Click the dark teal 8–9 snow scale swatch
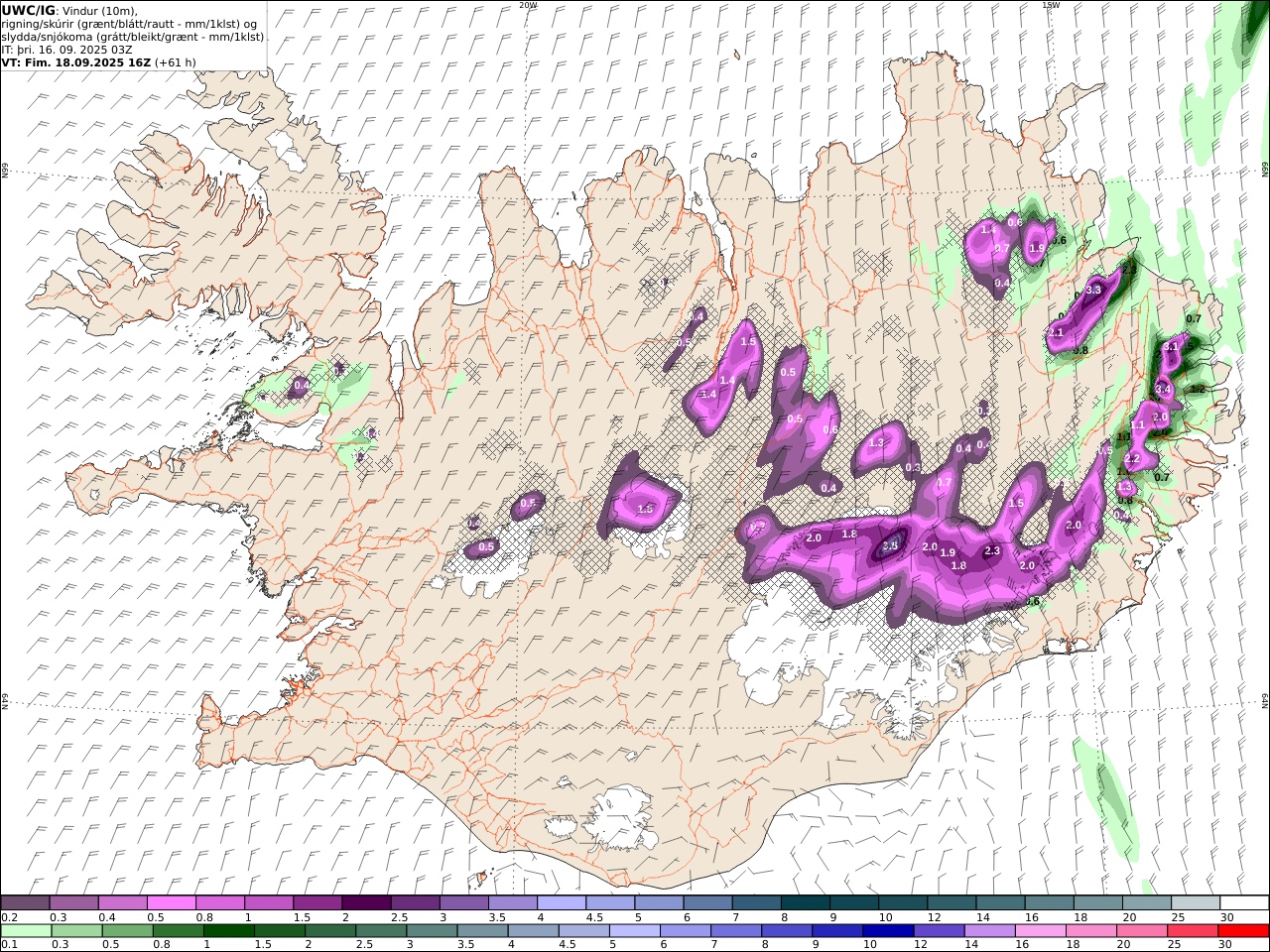This screenshot has height=952, width=1270. pyautogui.click(x=805, y=903)
